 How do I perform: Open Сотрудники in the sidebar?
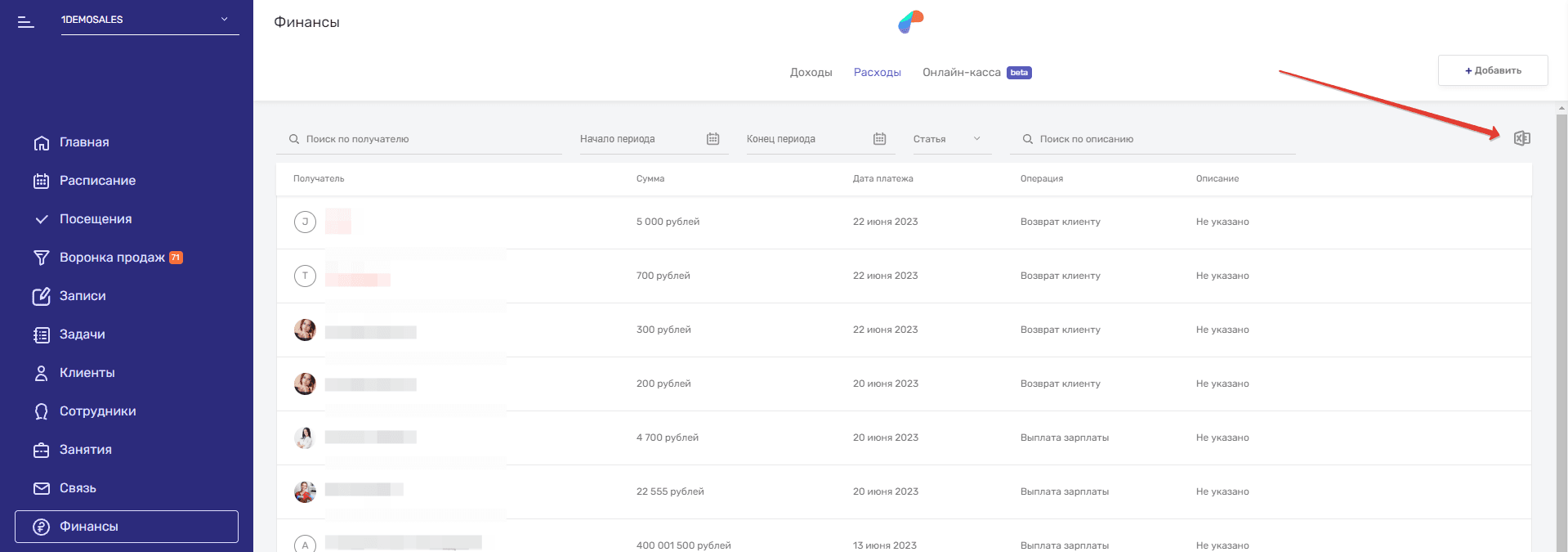(97, 411)
